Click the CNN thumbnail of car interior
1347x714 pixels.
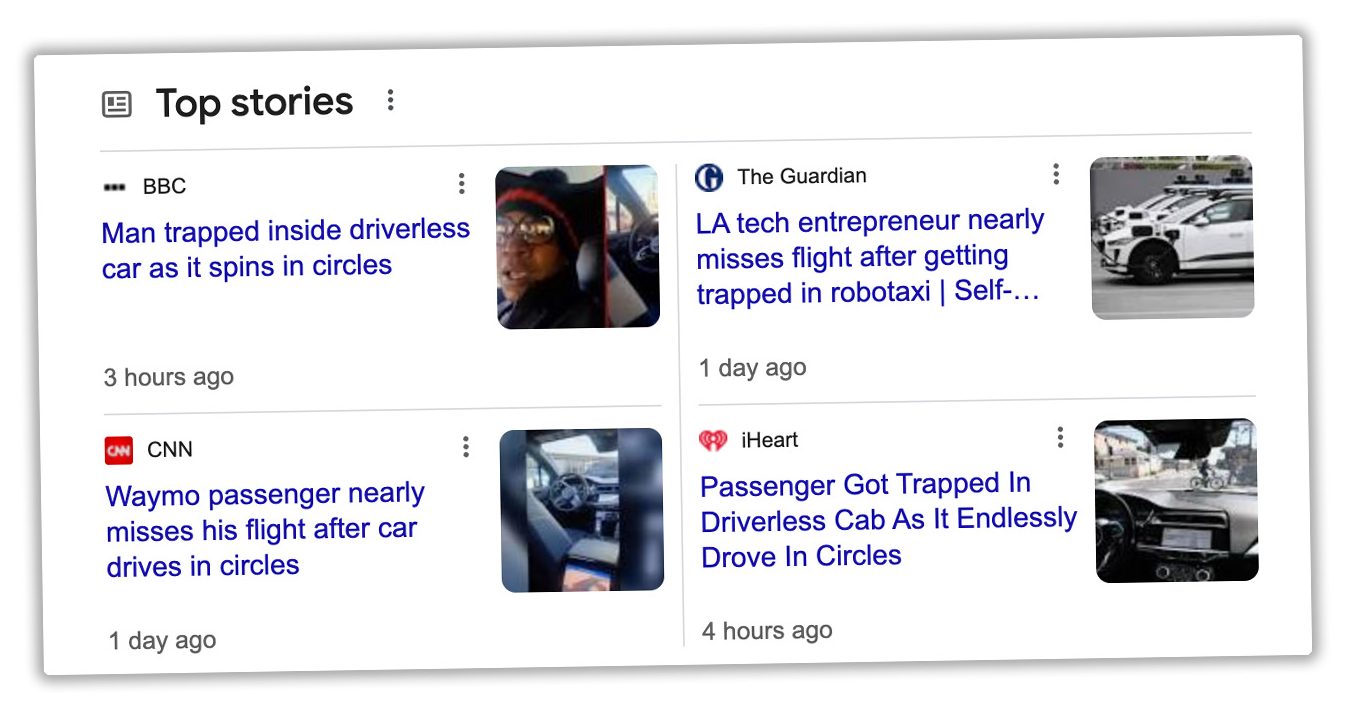(x=582, y=510)
